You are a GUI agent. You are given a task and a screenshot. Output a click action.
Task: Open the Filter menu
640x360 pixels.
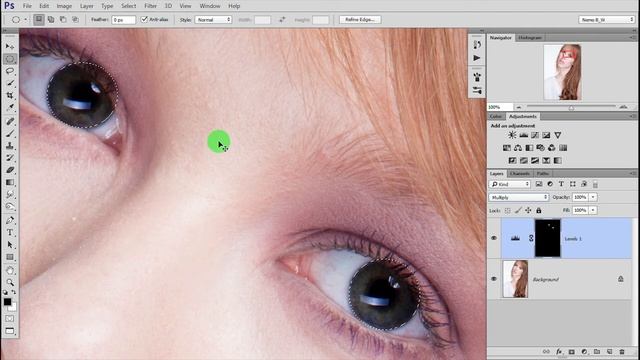pyautogui.click(x=150, y=6)
